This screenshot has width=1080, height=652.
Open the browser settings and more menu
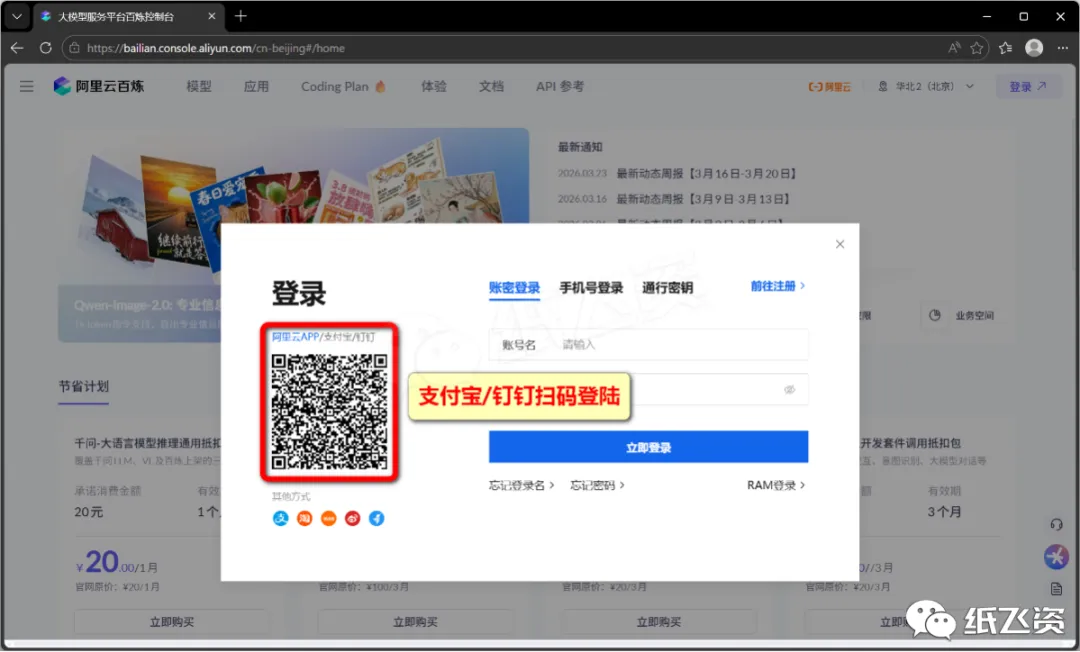1063,48
